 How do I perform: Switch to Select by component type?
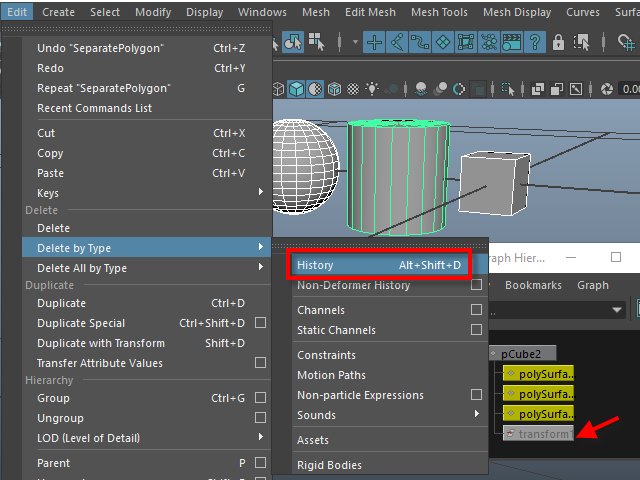[x=316, y=42]
